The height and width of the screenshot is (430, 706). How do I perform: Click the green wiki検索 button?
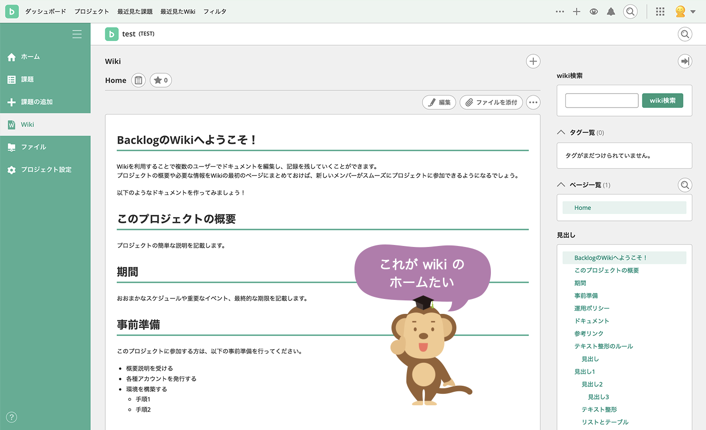coord(662,100)
